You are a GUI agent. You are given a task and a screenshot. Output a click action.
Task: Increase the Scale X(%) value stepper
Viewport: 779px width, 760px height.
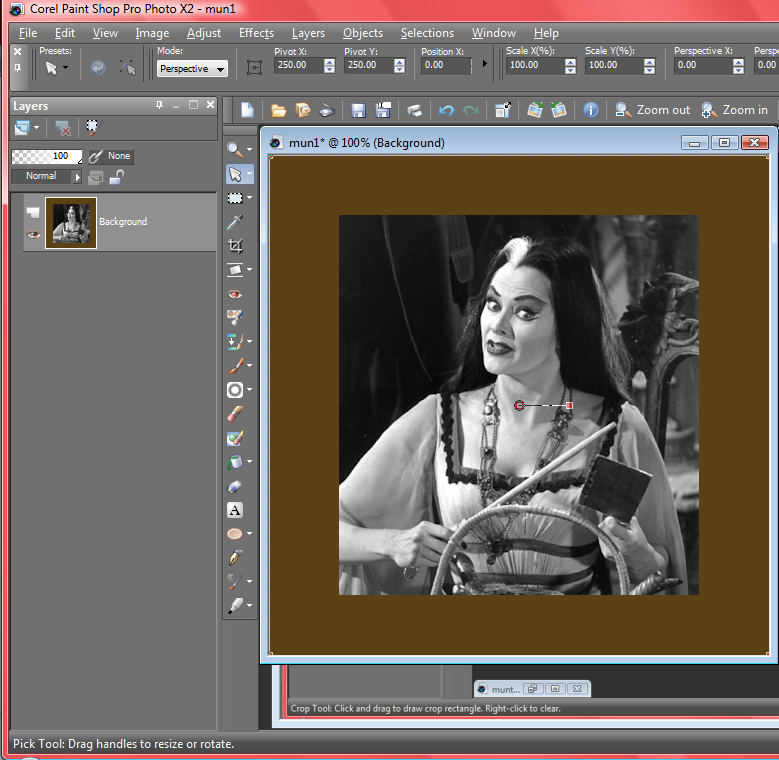coord(570,62)
